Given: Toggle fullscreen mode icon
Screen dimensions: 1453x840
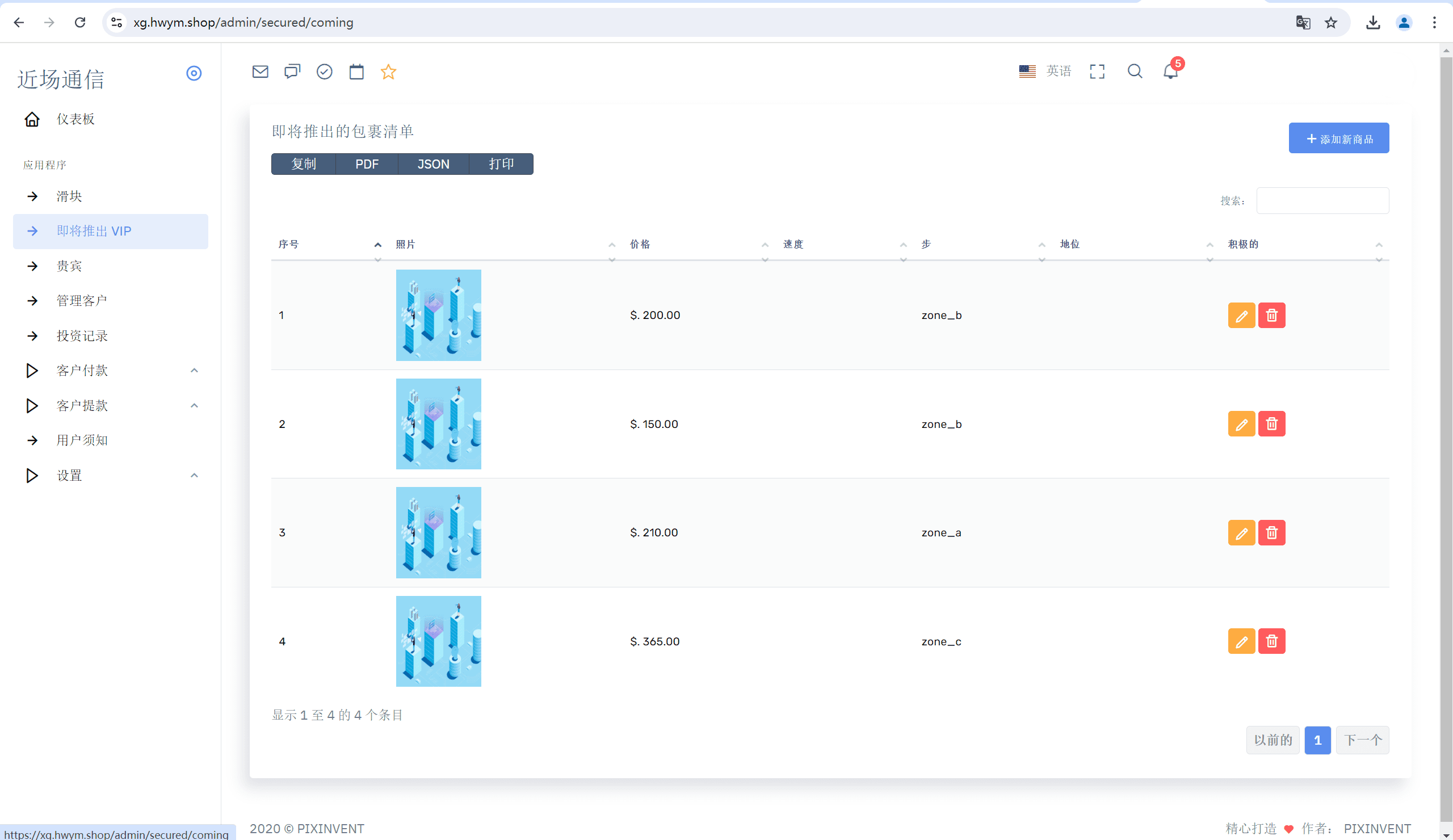Looking at the screenshot, I should [1097, 72].
